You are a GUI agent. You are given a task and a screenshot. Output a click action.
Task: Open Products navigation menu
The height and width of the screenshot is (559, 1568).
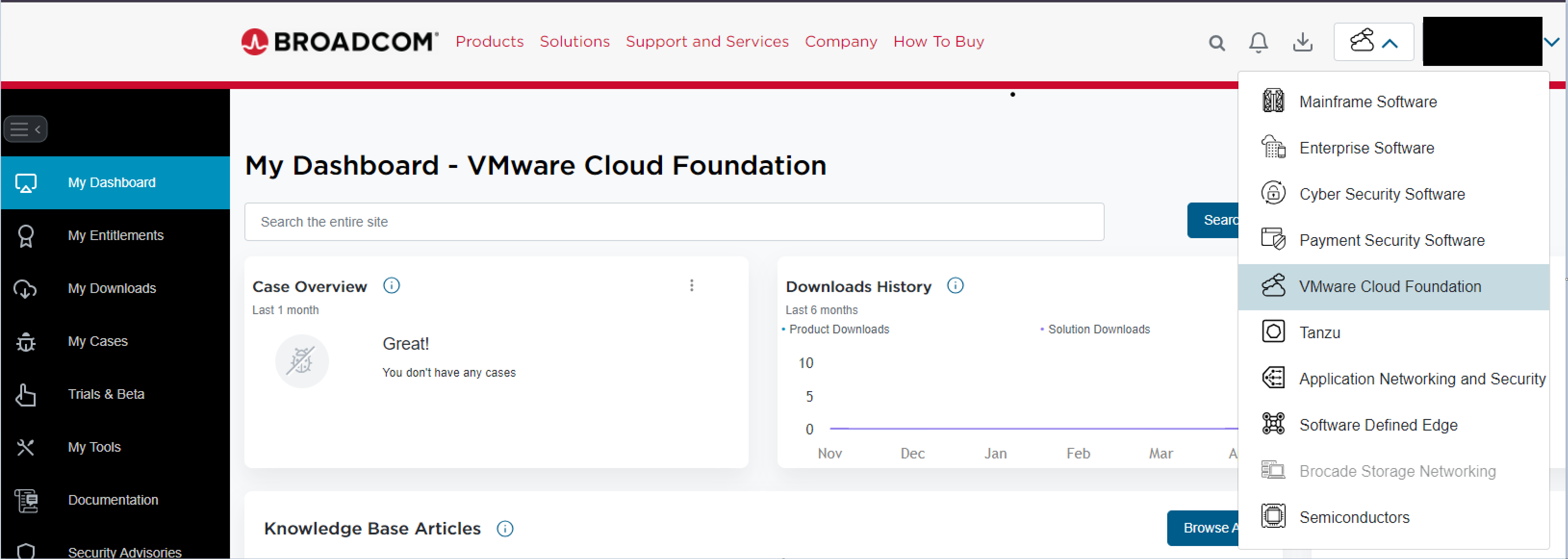pyautogui.click(x=489, y=41)
